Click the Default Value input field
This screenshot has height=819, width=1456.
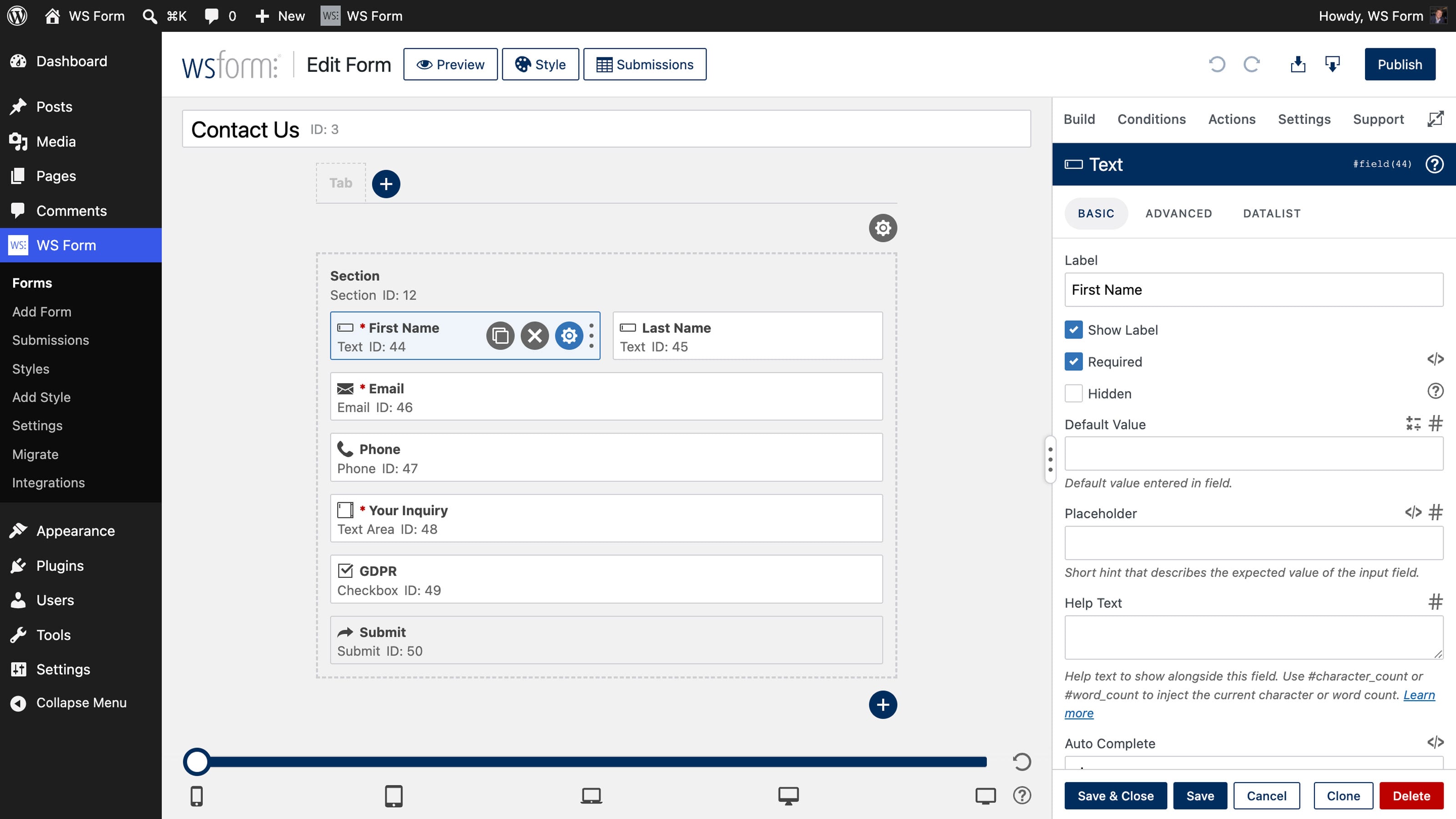(x=1254, y=453)
